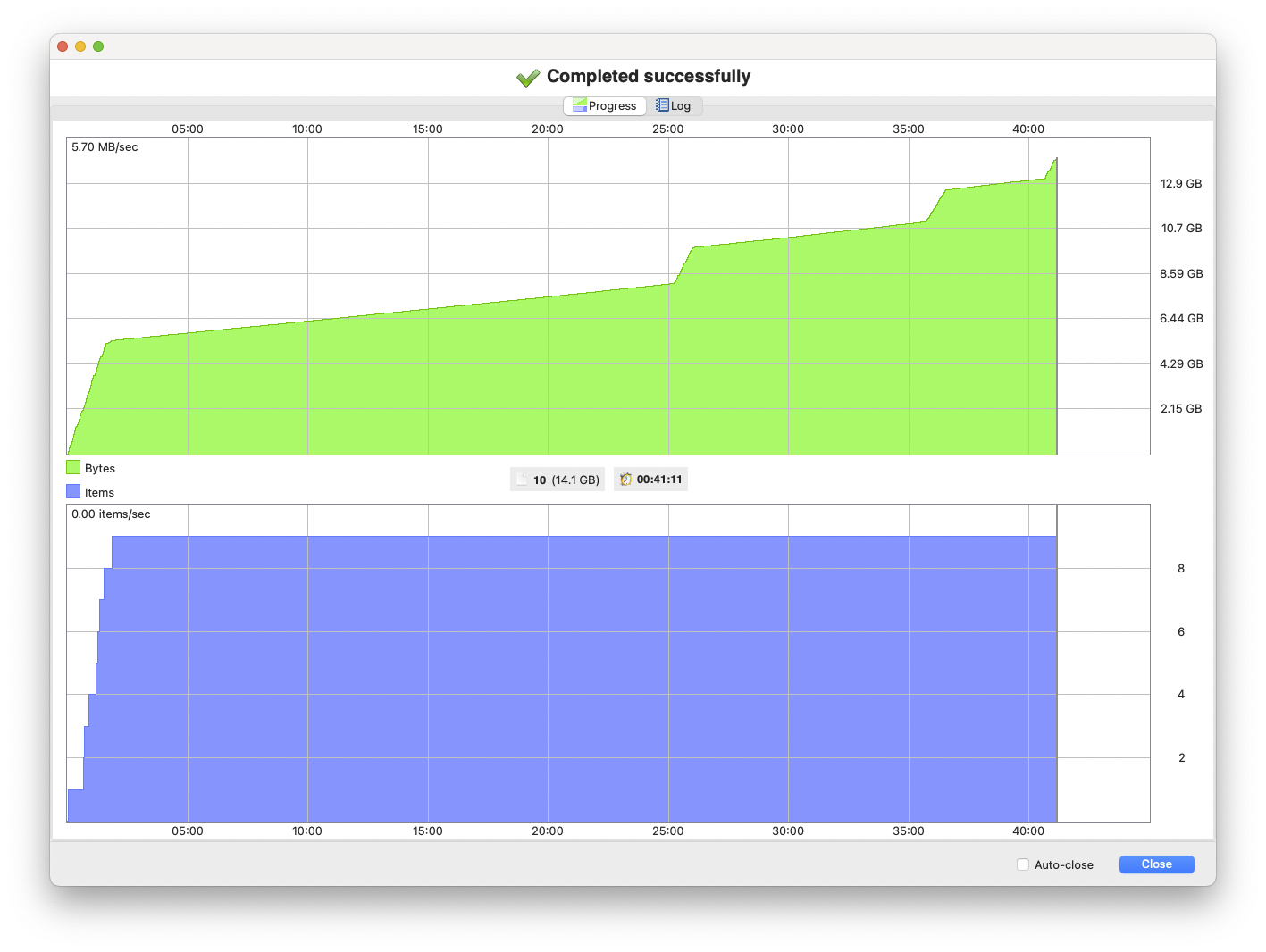Click the 8.59 GB axis label
The height and width of the screenshot is (952, 1266).
tap(1181, 274)
